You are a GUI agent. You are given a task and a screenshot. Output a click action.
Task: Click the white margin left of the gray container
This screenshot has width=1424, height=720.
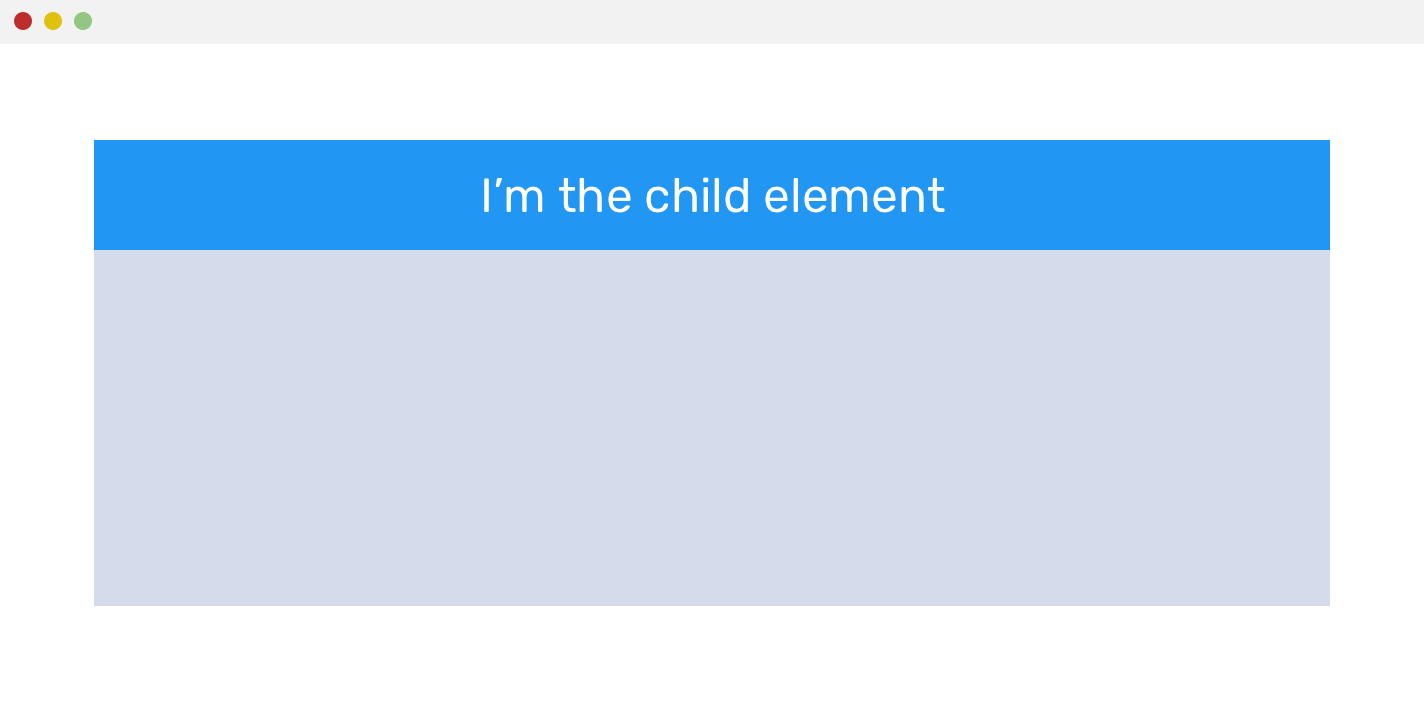(46, 400)
